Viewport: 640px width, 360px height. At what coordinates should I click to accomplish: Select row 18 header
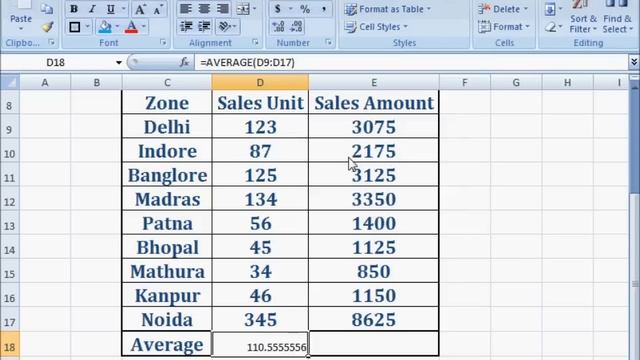tap(9, 345)
